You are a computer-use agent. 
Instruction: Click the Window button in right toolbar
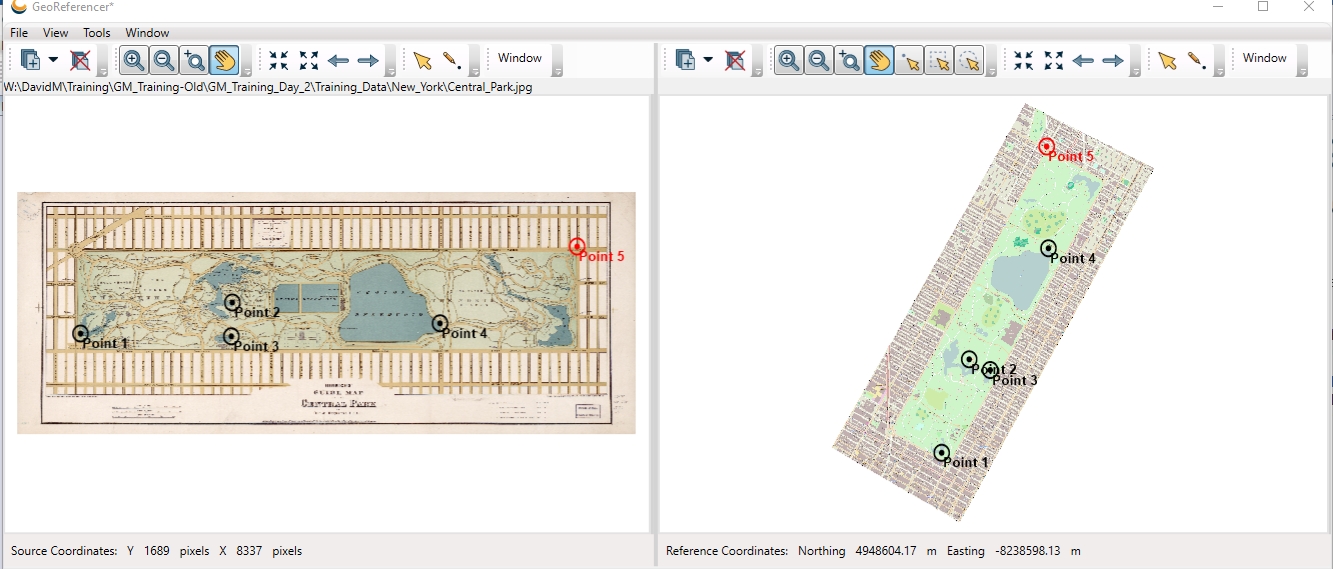1264,58
